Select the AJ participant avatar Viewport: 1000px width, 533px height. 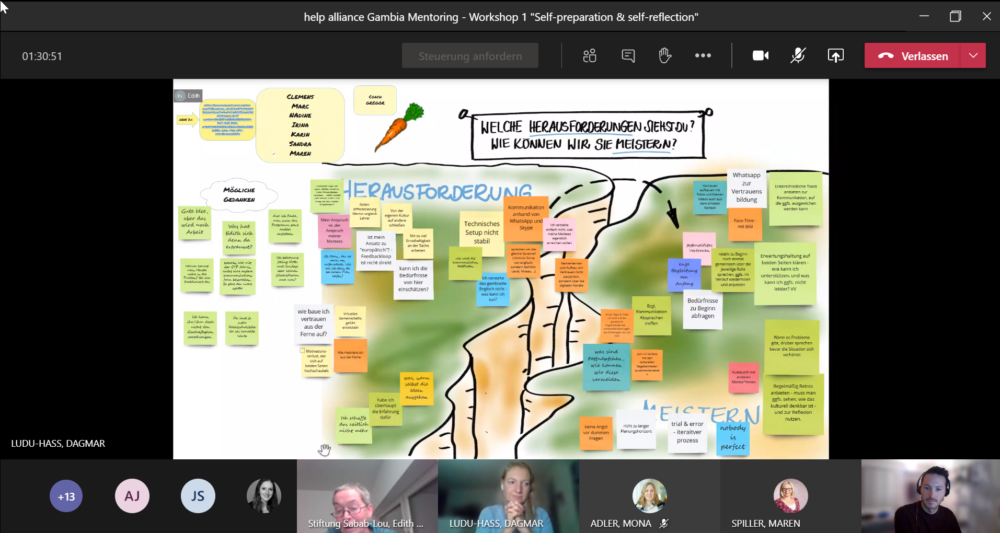131,496
